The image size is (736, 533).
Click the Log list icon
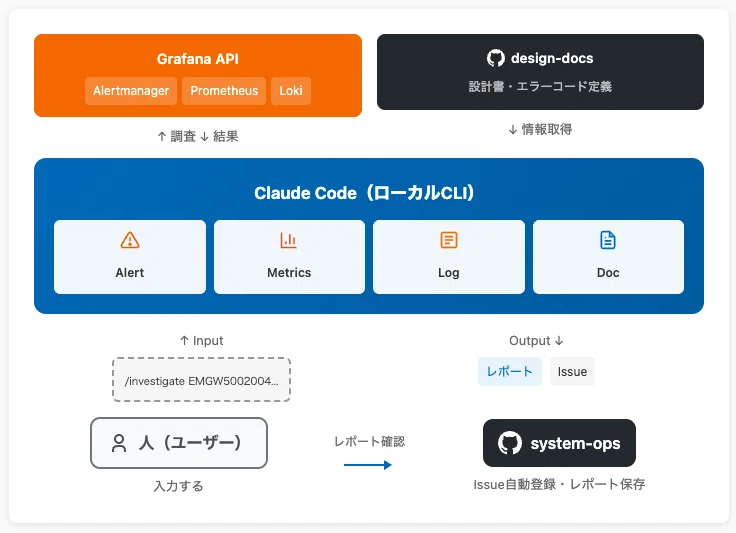pyautogui.click(x=449, y=240)
